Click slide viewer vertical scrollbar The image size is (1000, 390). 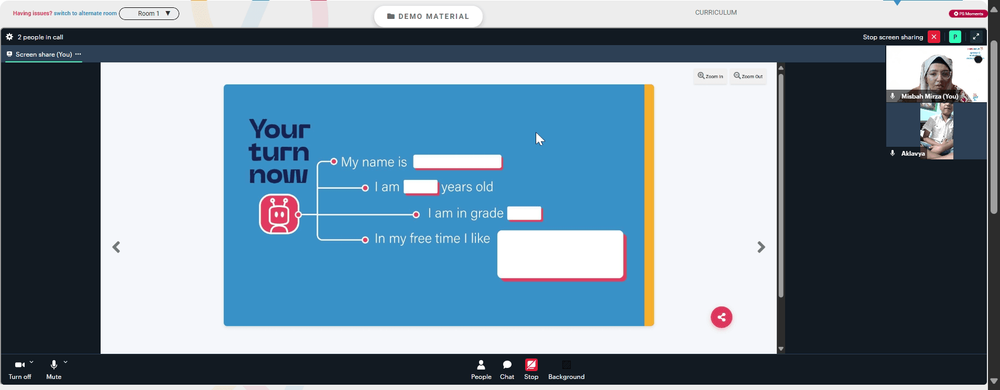coord(781,185)
